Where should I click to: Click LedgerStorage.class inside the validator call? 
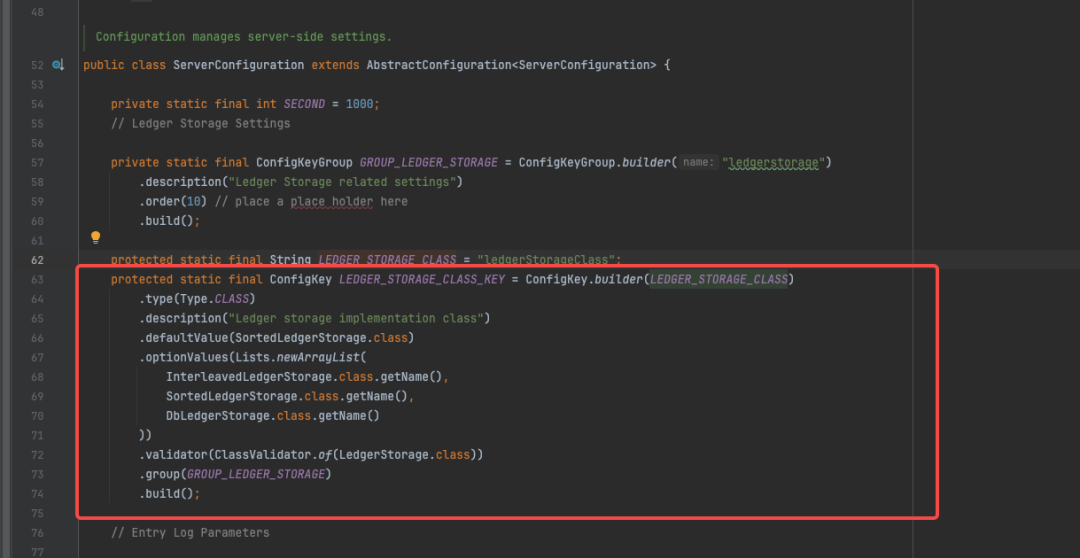pyautogui.click(x=404, y=455)
